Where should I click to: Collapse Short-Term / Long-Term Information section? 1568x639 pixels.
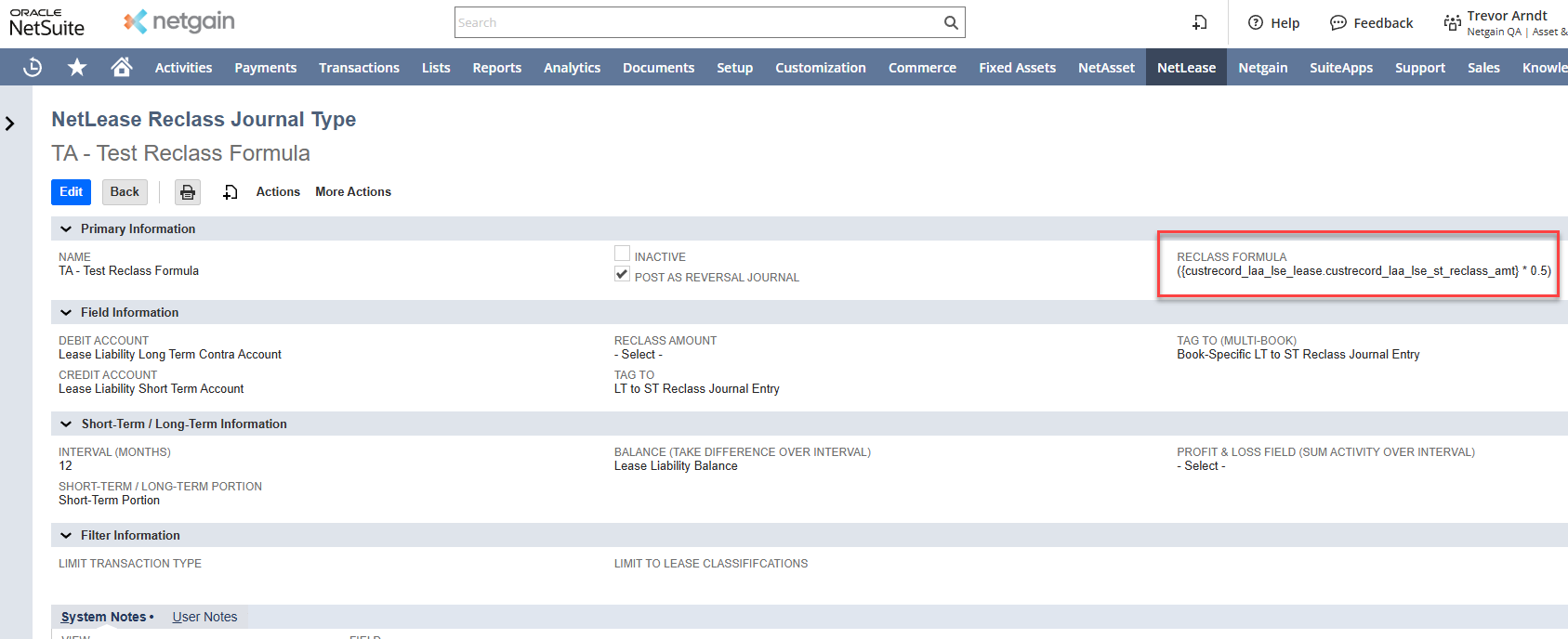(66, 424)
